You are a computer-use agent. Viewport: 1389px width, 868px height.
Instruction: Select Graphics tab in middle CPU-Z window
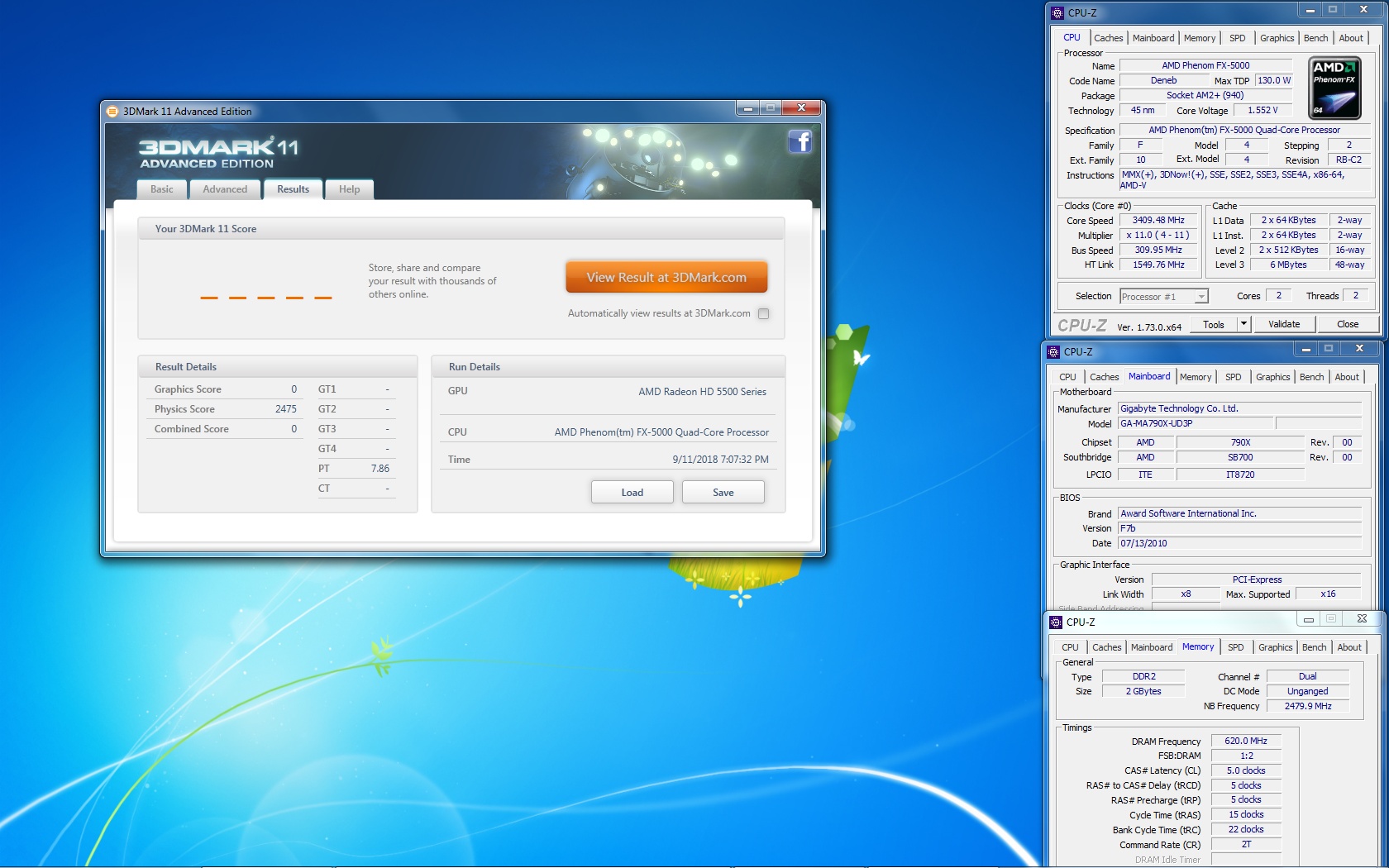tap(1272, 377)
